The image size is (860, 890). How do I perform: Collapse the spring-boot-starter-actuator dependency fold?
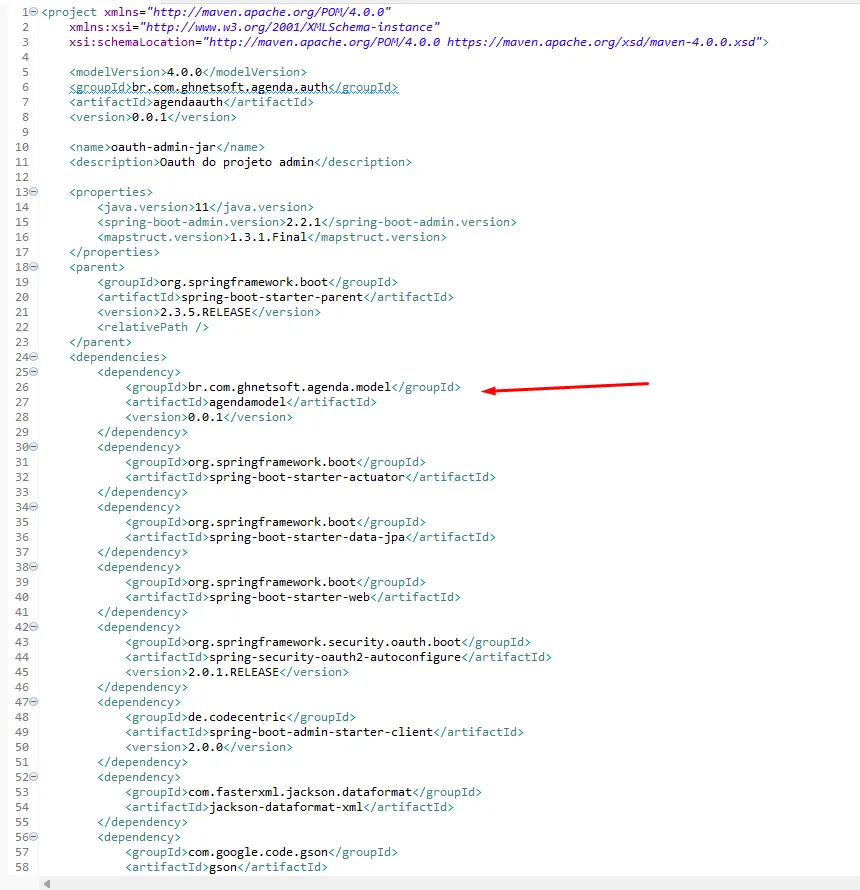click(35, 447)
